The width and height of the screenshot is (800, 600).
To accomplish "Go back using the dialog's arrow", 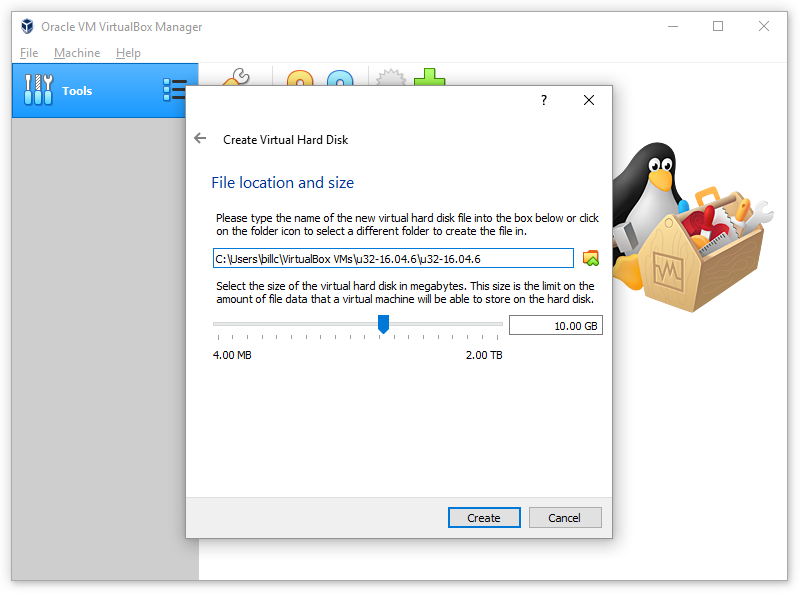I will coord(200,139).
